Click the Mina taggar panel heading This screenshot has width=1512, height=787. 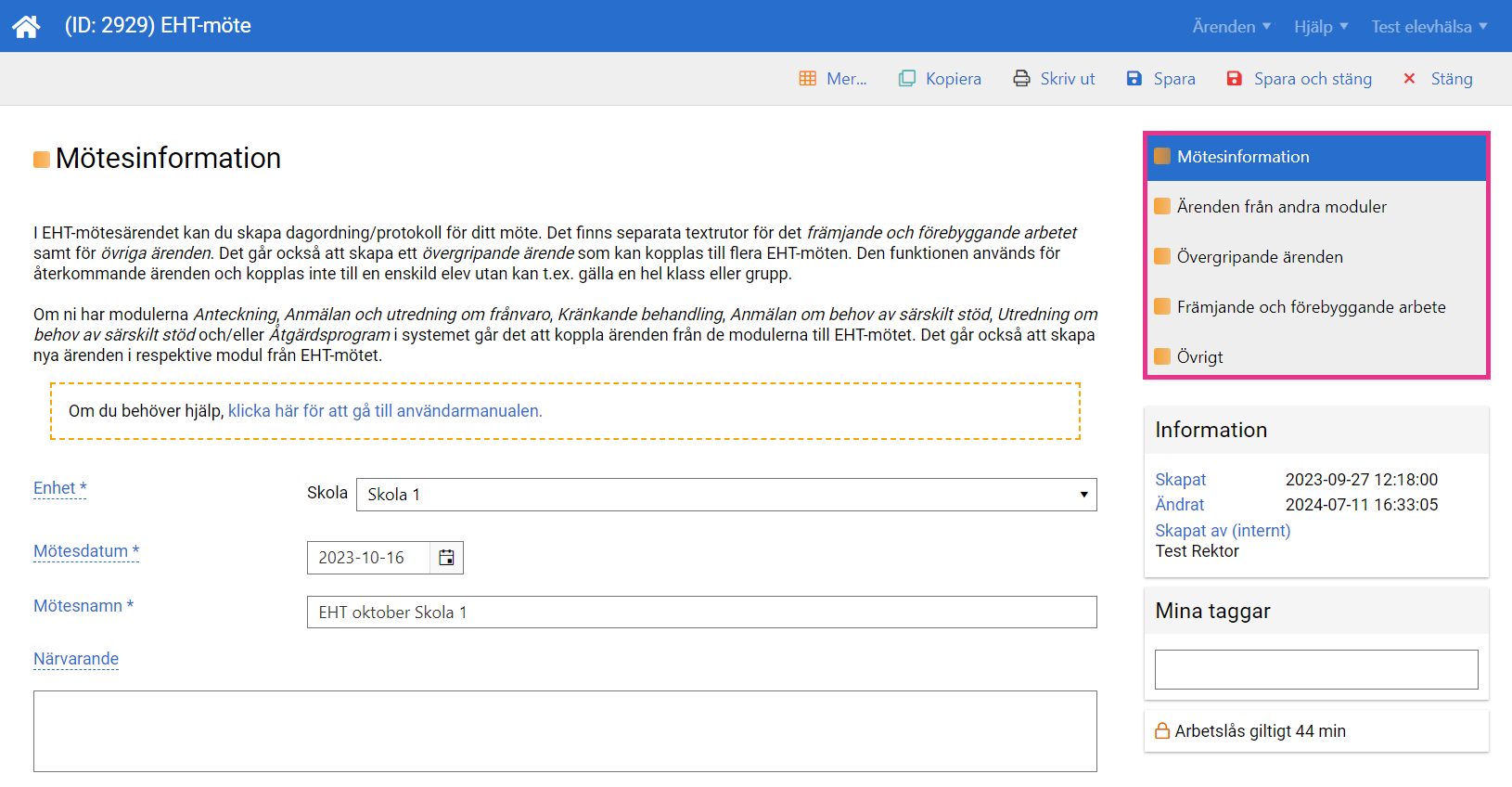click(x=1212, y=611)
